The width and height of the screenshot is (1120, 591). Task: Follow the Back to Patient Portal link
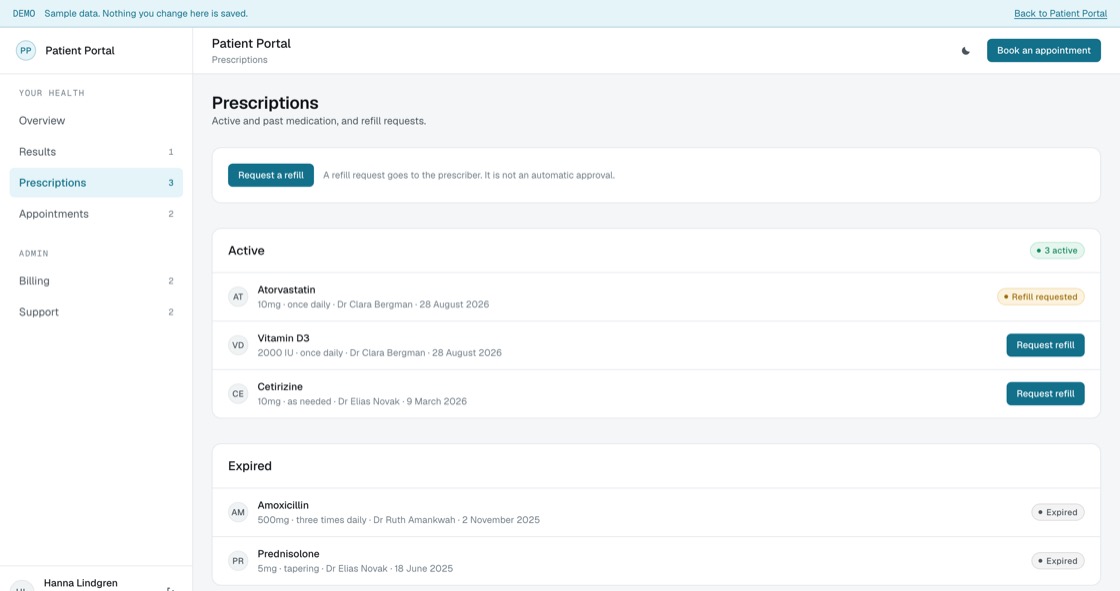[1060, 14]
